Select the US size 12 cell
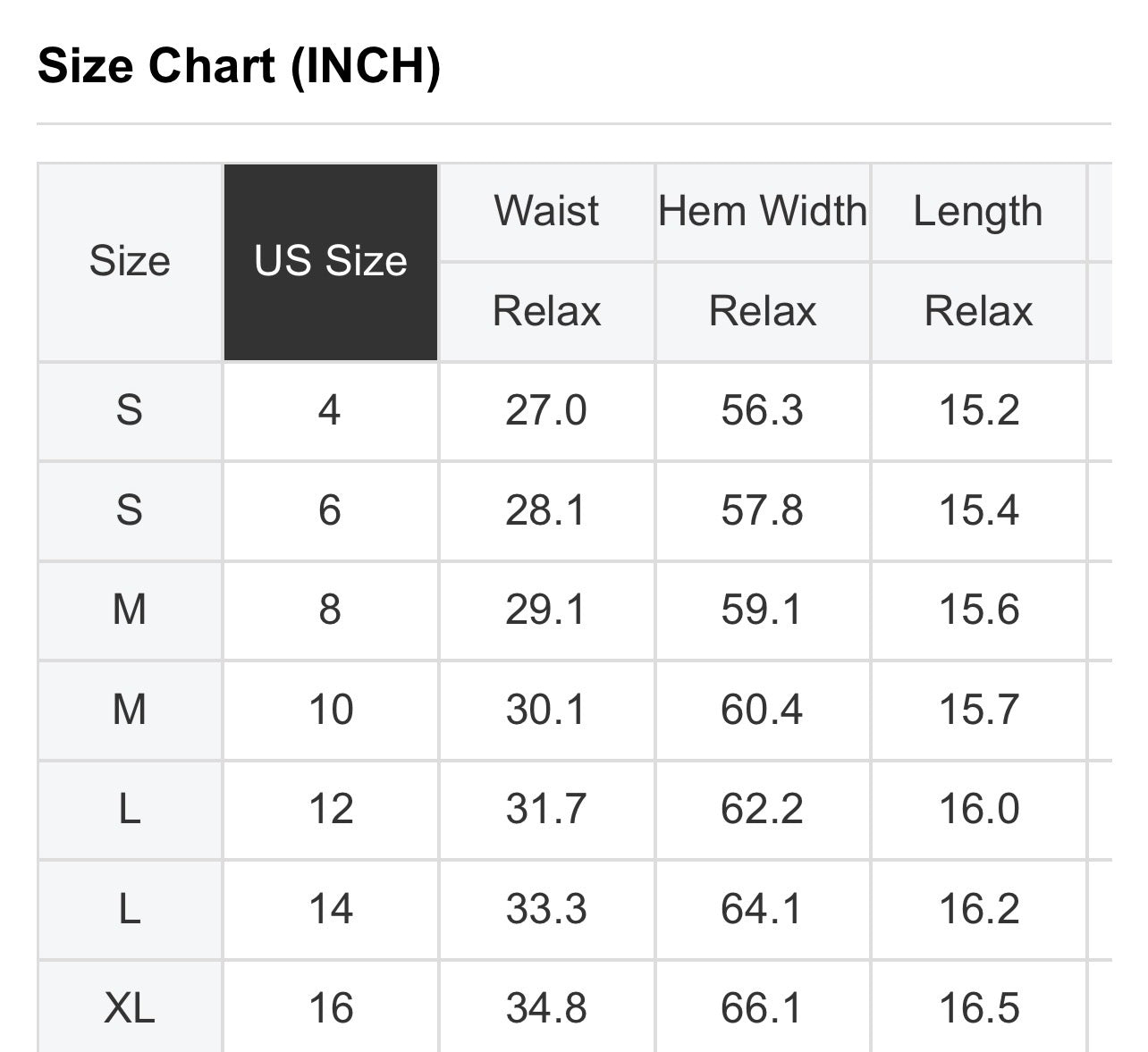This screenshot has width=1148, height=1052. pos(331,809)
